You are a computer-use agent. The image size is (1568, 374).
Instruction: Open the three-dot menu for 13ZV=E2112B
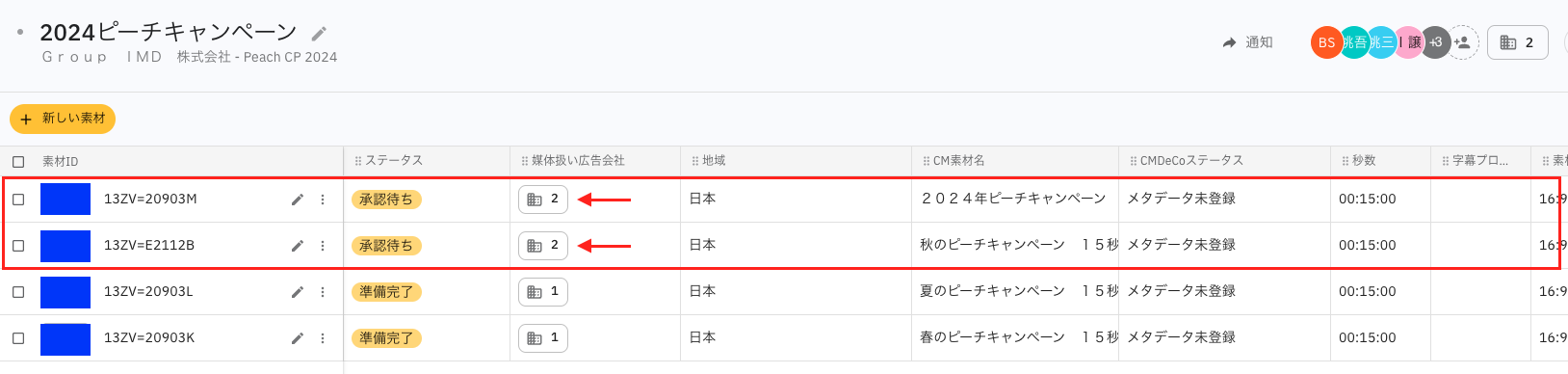click(323, 246)
